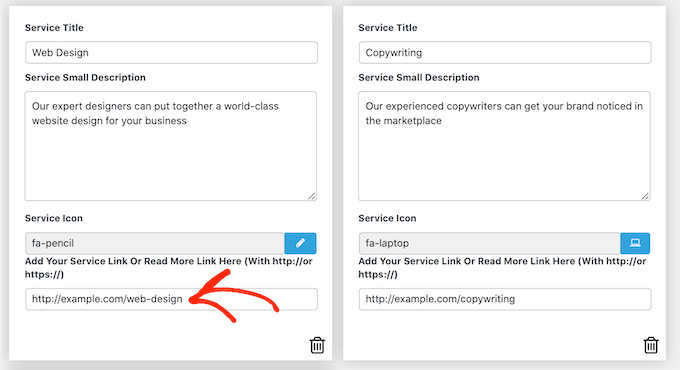Image resolution: width=680 pixels, height=370 pixels.
Task: Delete the Copywriting service card
Action: click(x=651, y=345)
